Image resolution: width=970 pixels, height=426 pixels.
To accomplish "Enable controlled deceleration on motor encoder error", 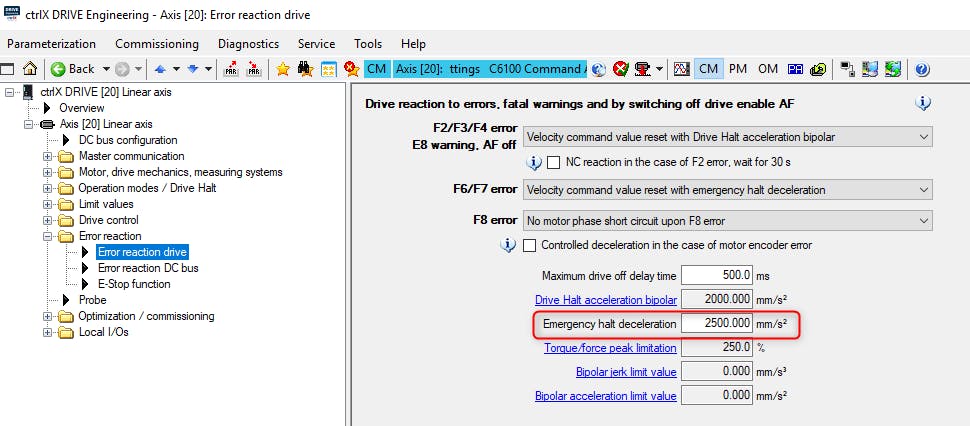I will pos(530,245).
